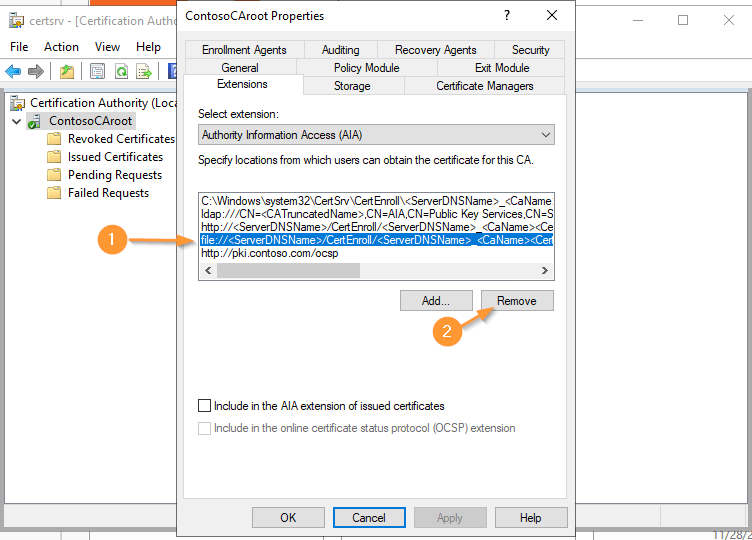752x540 pixels.
Task: Click the dialog Help button
Action: click(531, 517)
